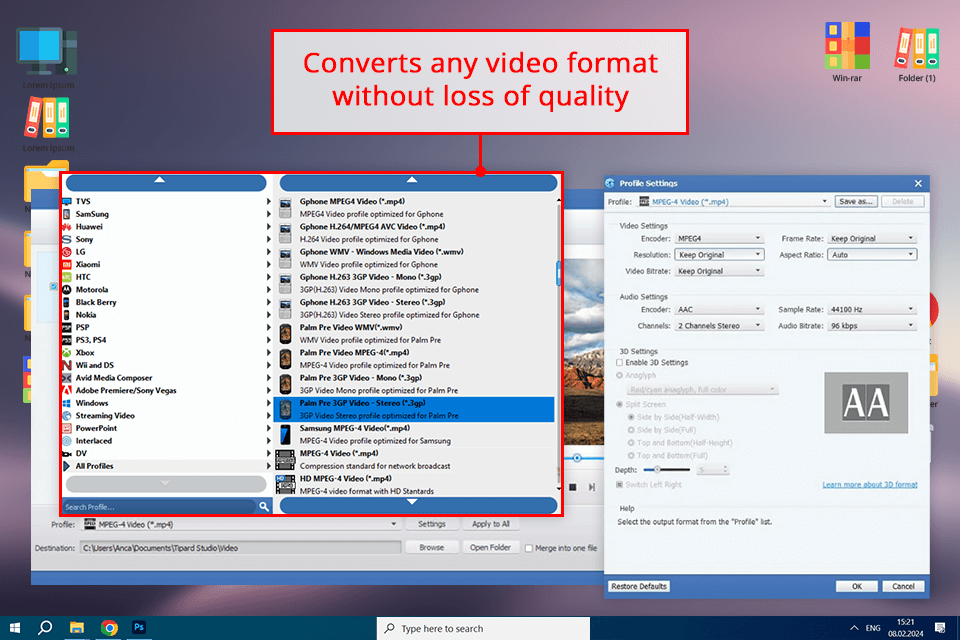Open the Frame Rate dropdown

pos(872,238)
